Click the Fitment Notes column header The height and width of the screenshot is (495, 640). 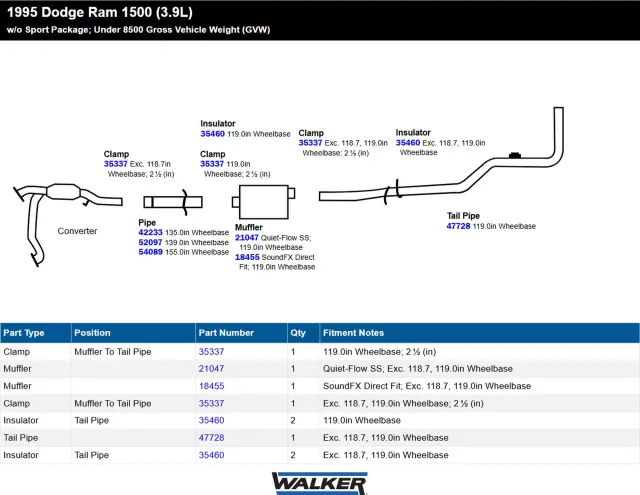[x=480, y=333]
